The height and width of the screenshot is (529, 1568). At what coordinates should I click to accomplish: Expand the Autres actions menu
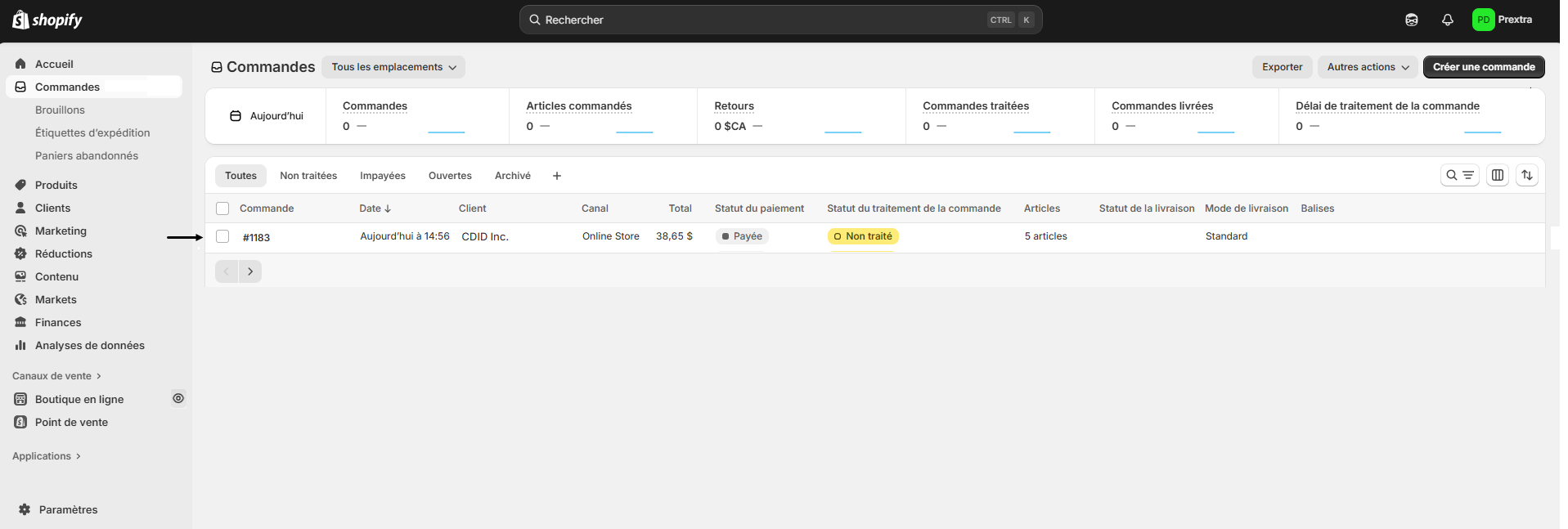click(x=1368, y=67)
